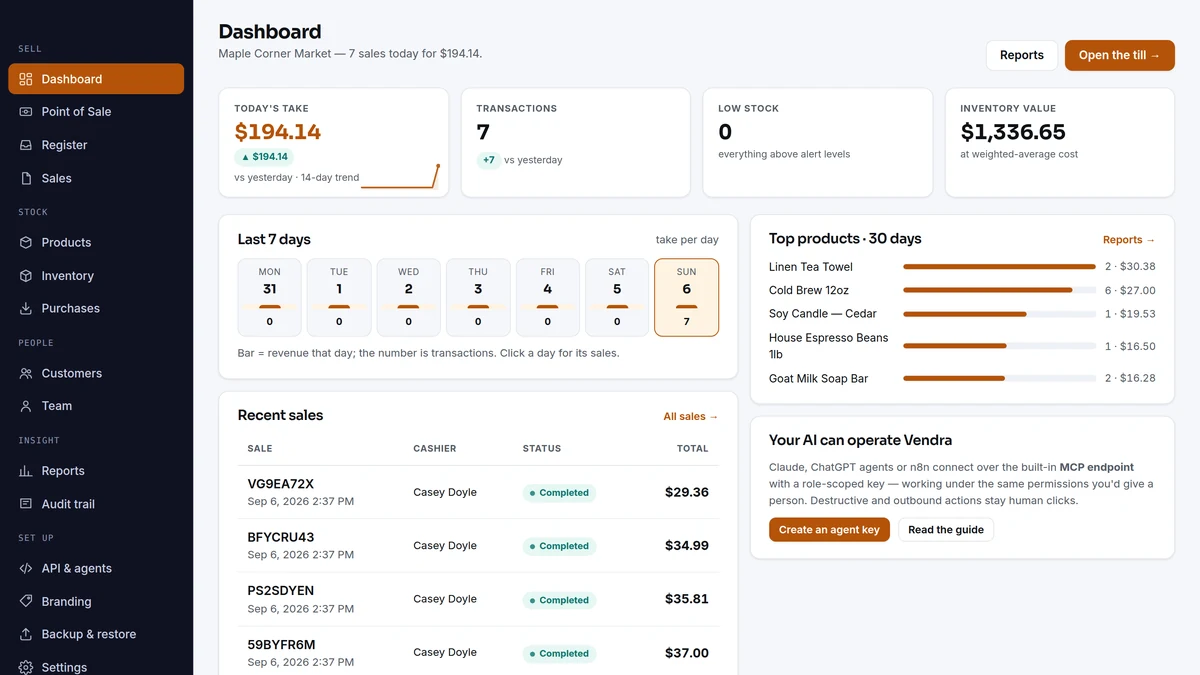Click the Sales document icon
The height and width of the screenshot is (675, 1200).
tap(26, 178)
